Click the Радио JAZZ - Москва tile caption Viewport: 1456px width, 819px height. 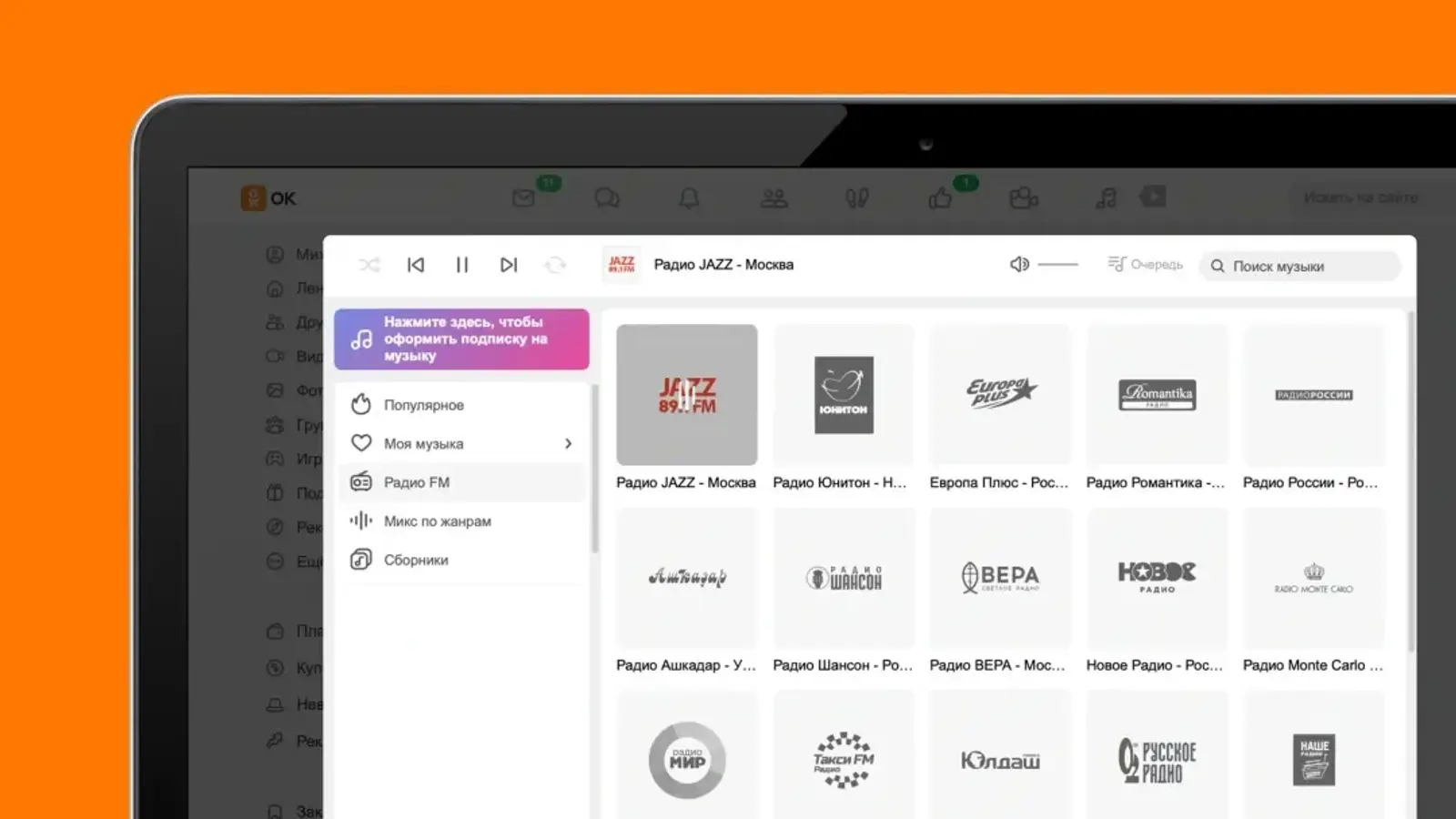click(x=686, y=482)
